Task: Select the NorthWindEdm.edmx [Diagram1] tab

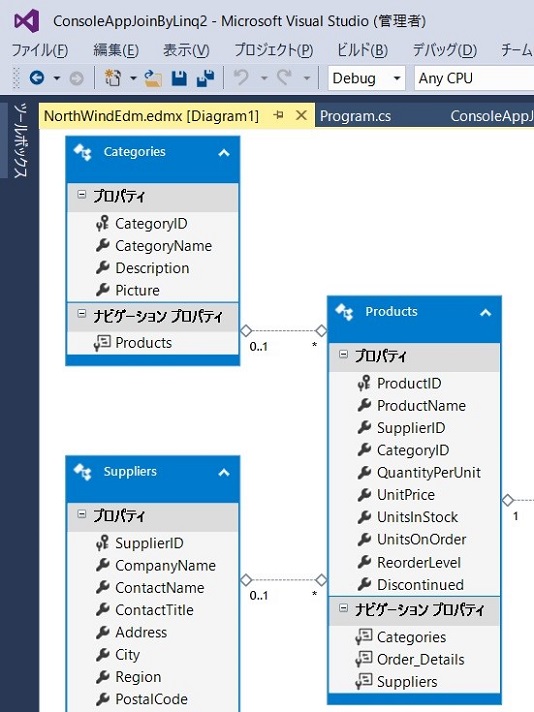Action: coord(151,116)
